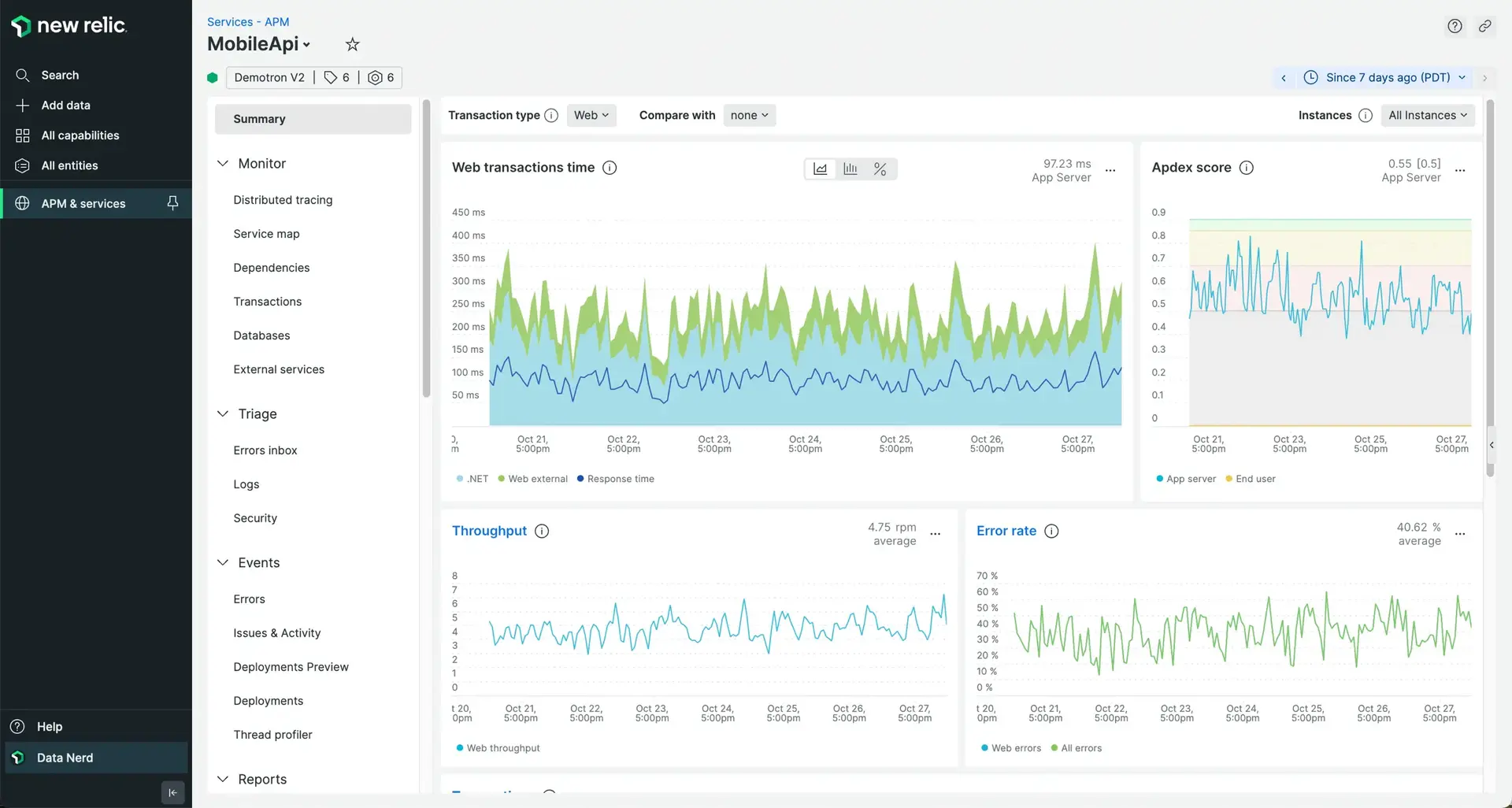Open Apdex score chart options menu
1512x808 pixels.
click(x=1460, y=170)
